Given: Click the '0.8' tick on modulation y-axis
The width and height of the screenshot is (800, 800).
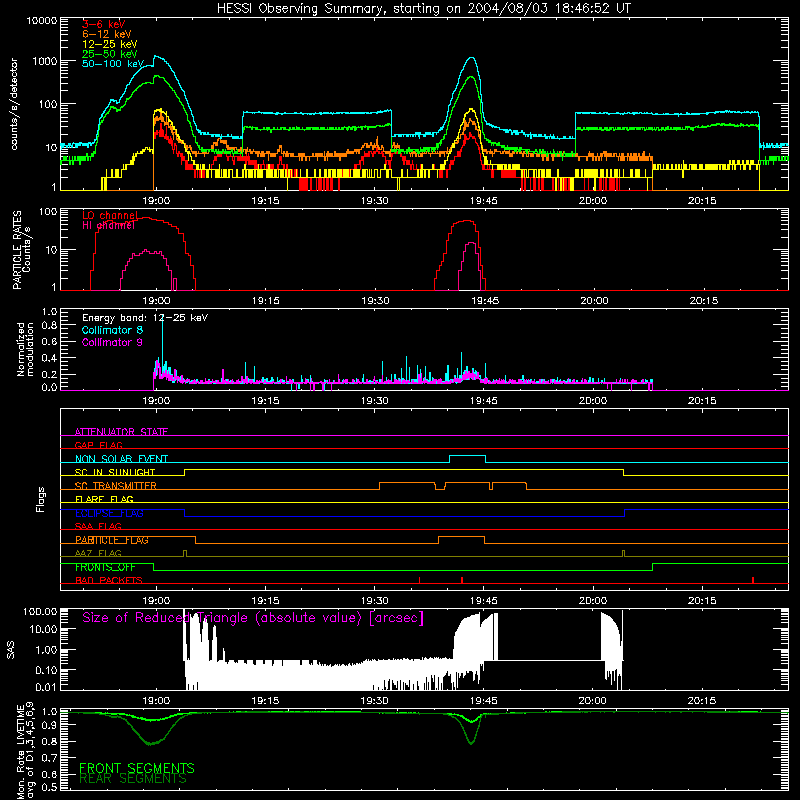Looking at the screenshot, I should [x=49, y=326].
